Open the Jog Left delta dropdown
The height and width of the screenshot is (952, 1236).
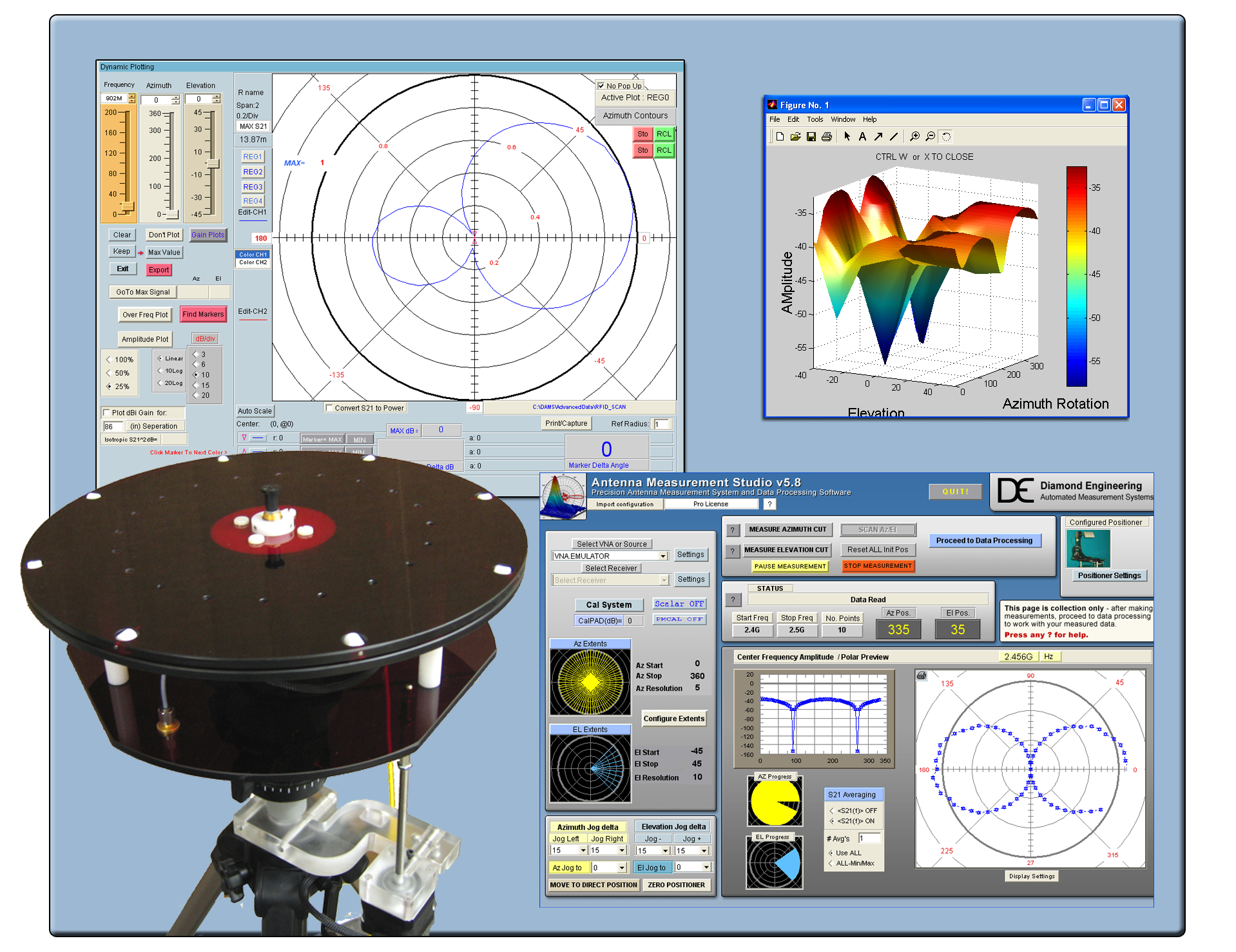pyautogui.click(x=583, y=850)
